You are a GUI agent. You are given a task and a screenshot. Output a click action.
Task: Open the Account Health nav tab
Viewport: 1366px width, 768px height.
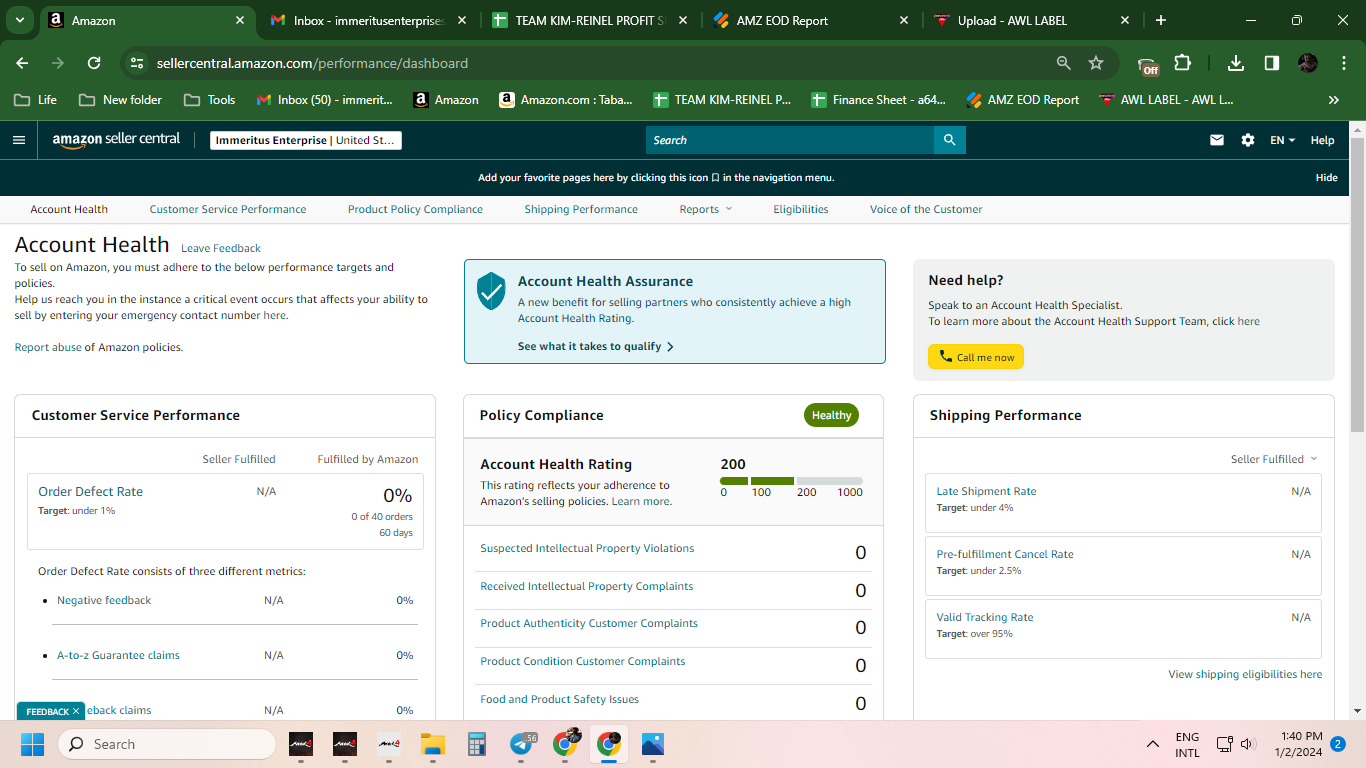click(69, 209)
